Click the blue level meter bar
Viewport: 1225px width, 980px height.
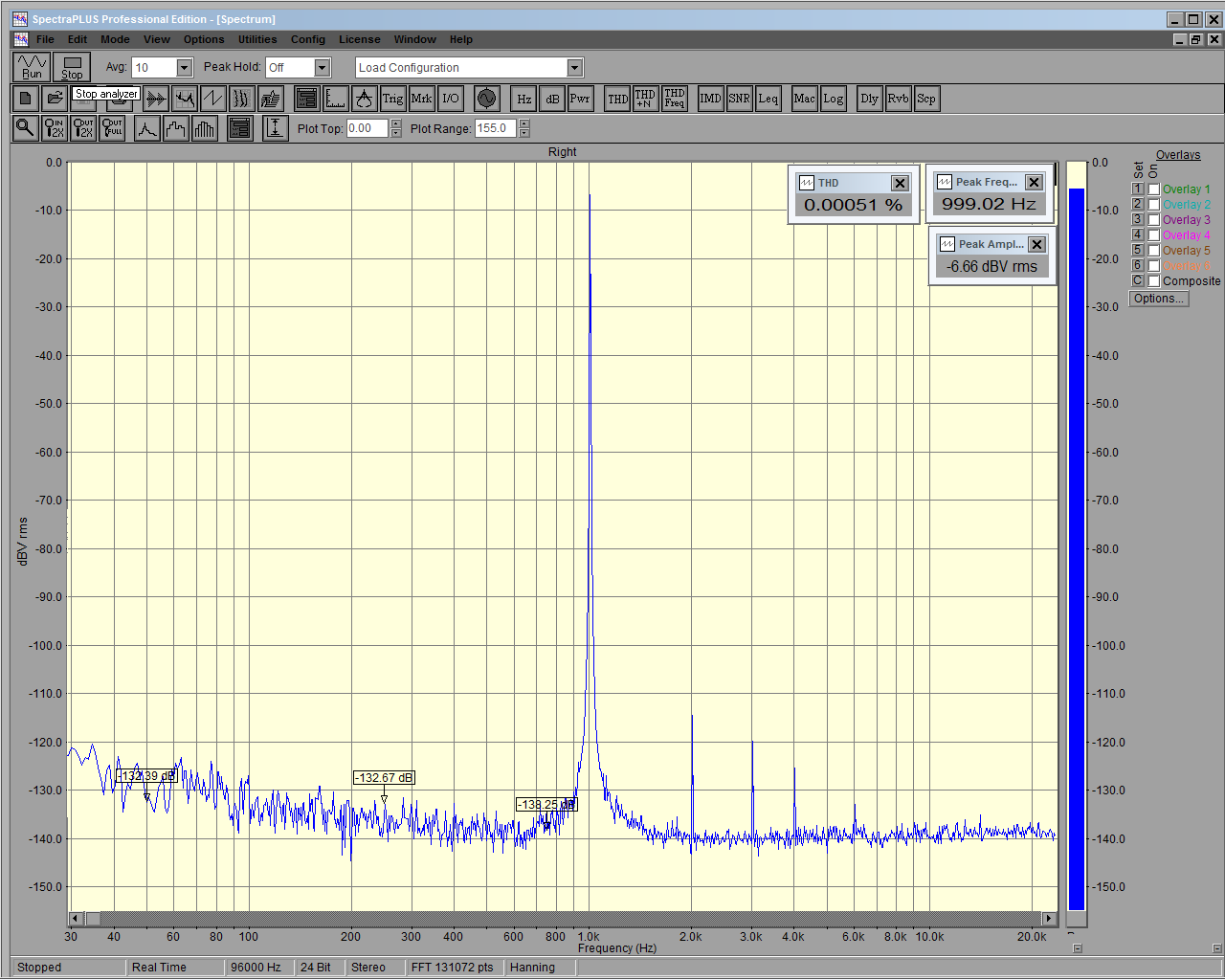tap(1077, 548)
